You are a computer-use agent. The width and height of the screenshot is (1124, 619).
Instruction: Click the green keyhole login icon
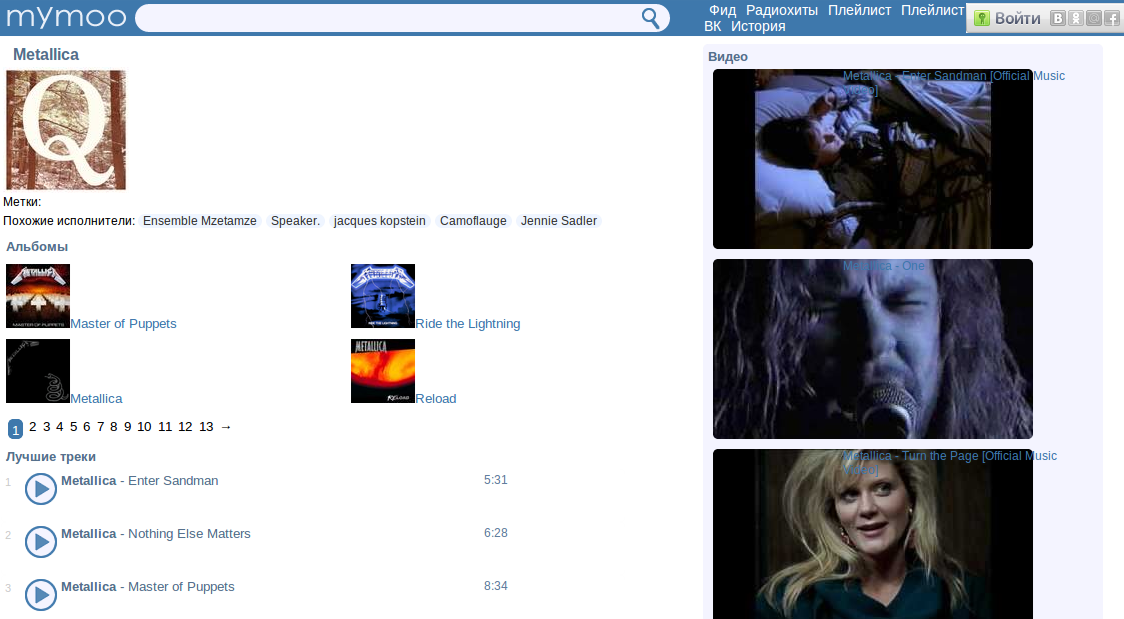coord(982,19)
